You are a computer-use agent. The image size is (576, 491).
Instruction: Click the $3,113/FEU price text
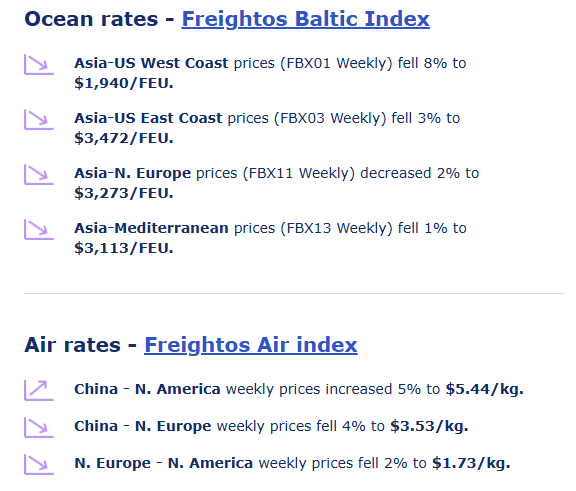[x=124, y=248]
